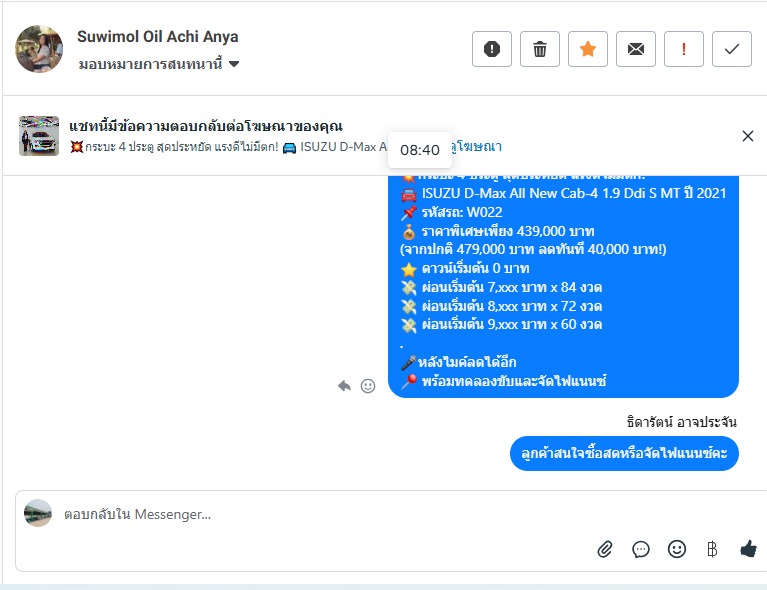Delete conversation using the trash icon
Screen dimensions: 767x590
coord(540,49)
